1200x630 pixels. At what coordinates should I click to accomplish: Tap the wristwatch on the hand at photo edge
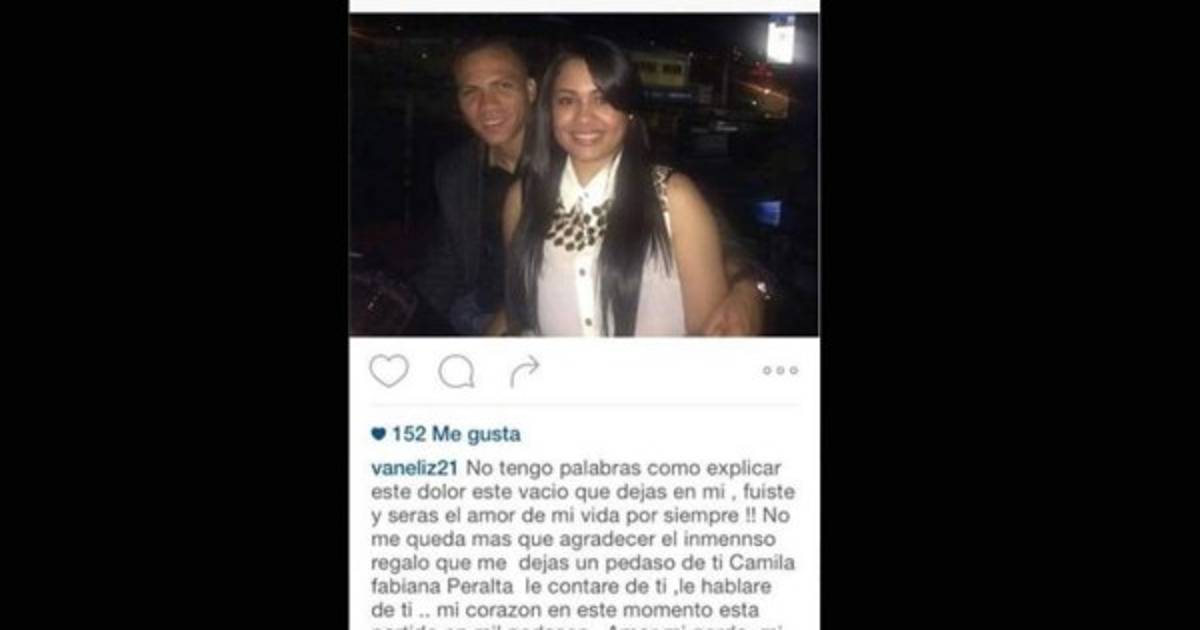[x=761, y=288]
